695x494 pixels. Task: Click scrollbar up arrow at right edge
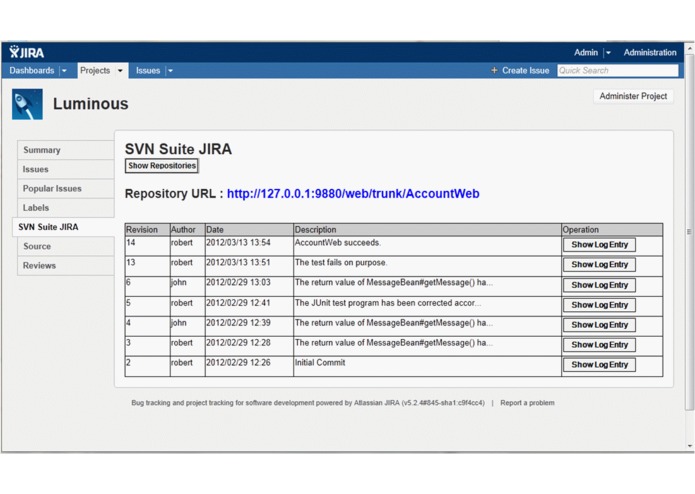690,47
